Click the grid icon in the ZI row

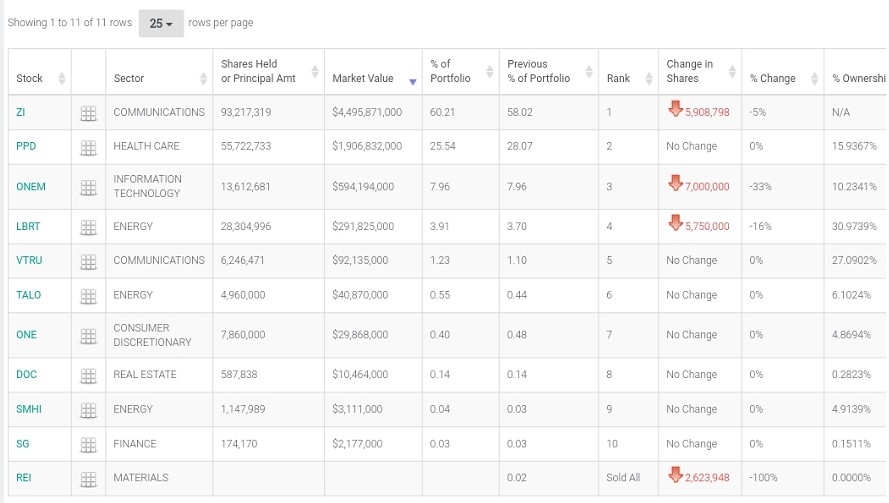[x=88, y=113]
